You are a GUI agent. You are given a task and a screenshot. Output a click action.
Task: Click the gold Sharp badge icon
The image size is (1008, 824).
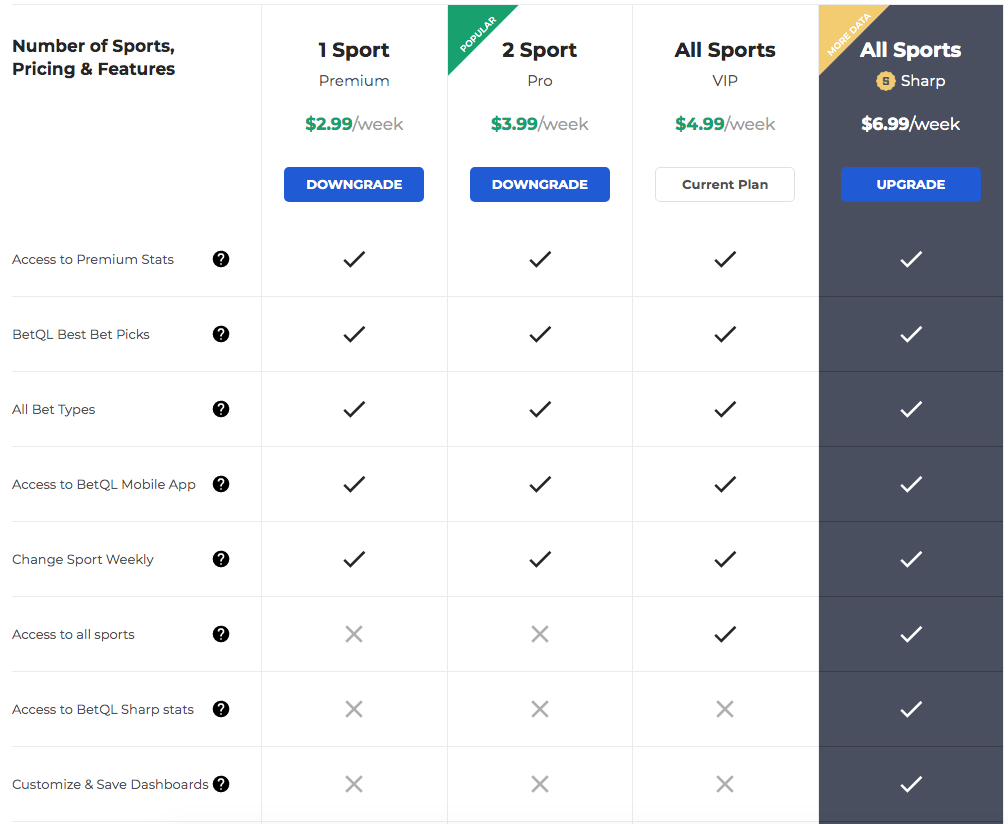point(885,81)
